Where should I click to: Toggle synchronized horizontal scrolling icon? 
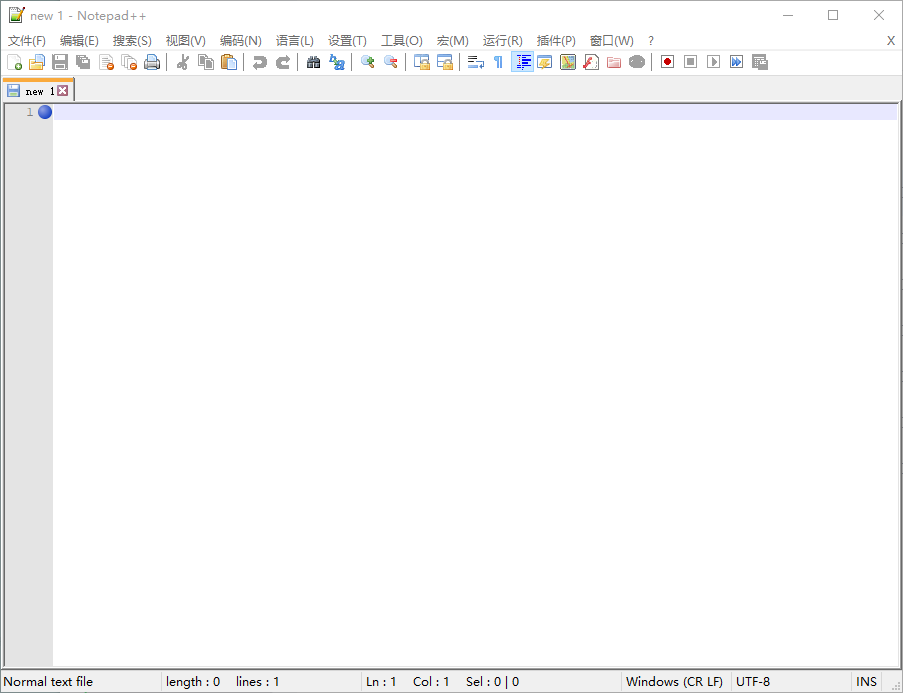445,62
